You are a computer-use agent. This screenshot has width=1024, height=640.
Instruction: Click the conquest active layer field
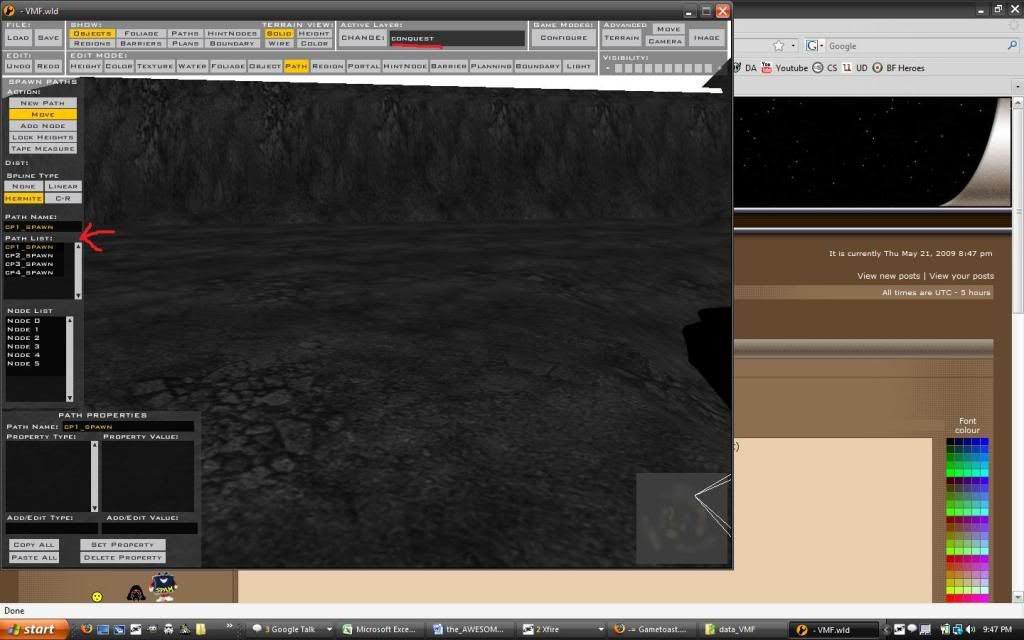[457, 39]
